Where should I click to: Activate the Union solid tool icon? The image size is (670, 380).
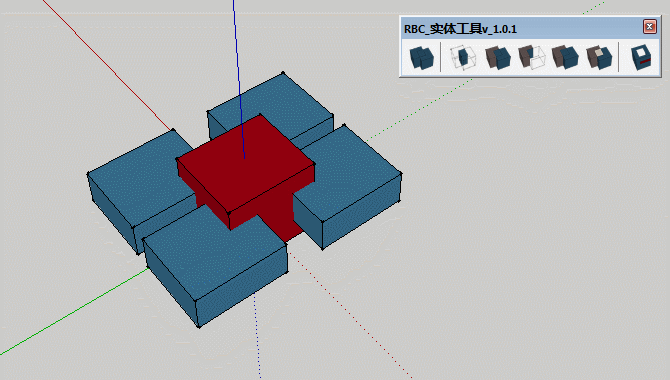pos(497,57)
